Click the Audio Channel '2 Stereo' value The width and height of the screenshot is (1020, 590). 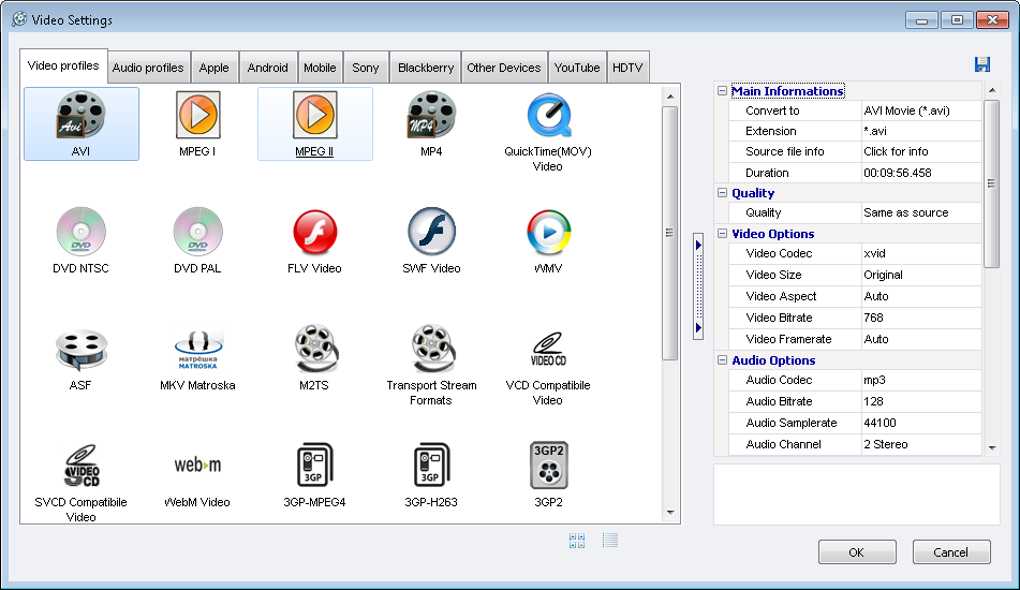click(921, 444)
